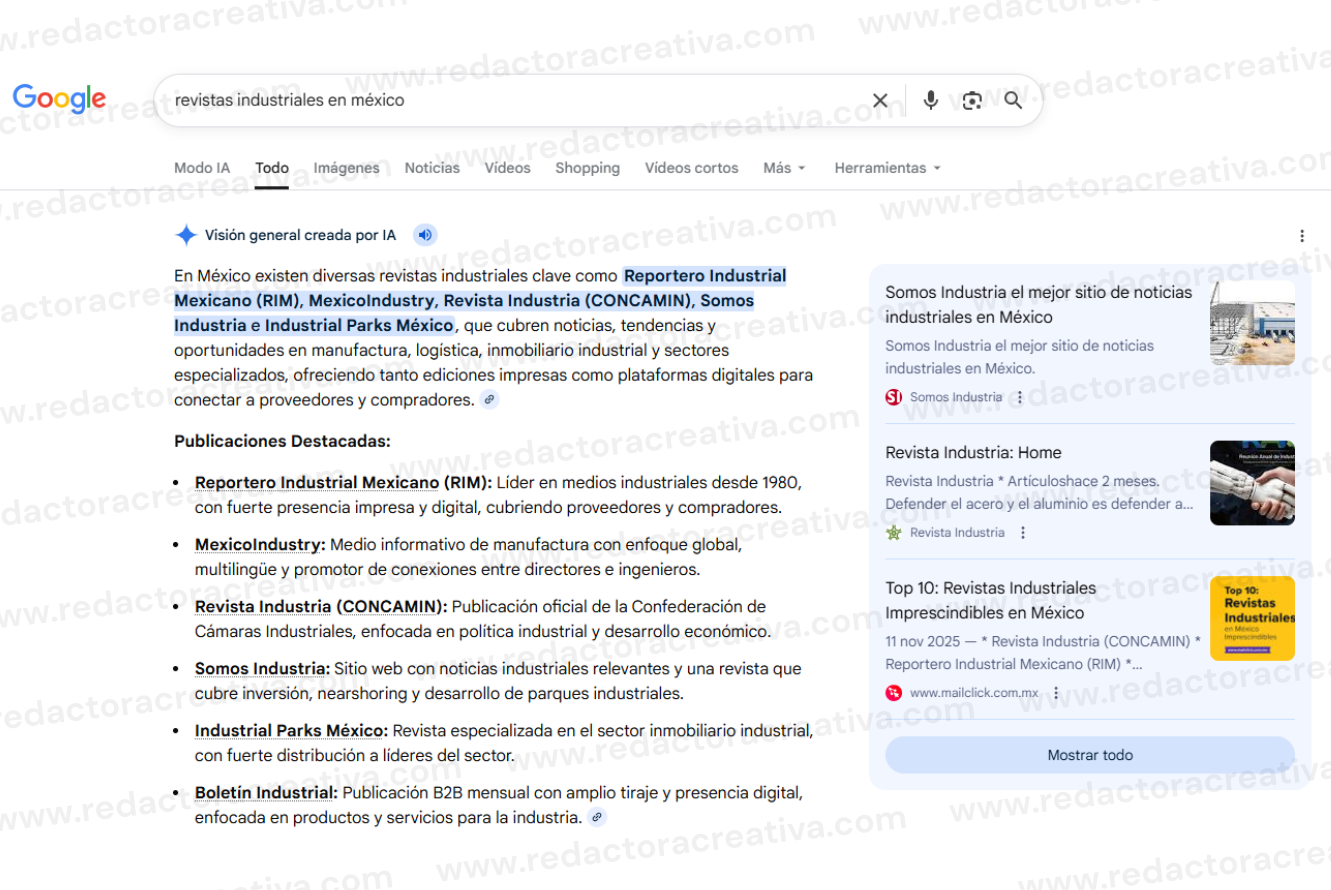
Task: Open the Vídeos cortos tab
Action: click(x=691, y=168)
